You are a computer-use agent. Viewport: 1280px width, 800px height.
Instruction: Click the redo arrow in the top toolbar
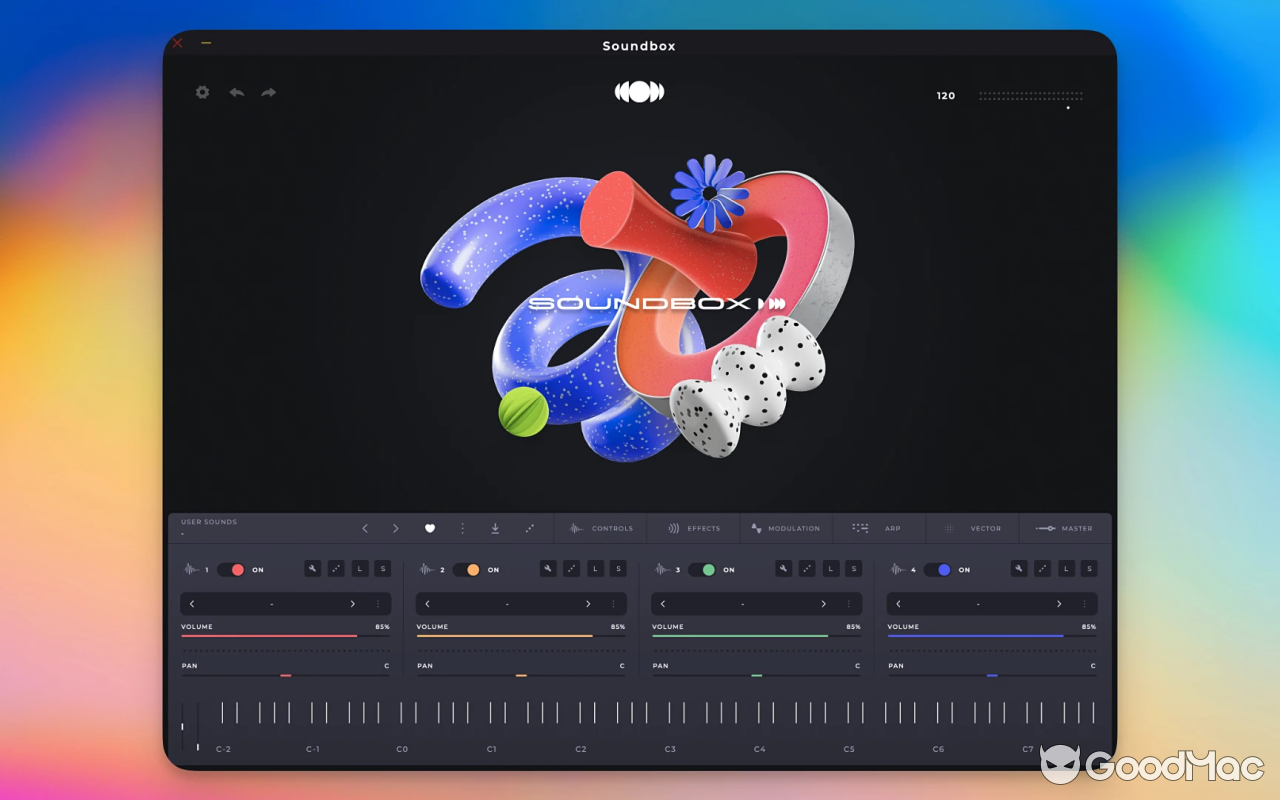click(268, 92)
